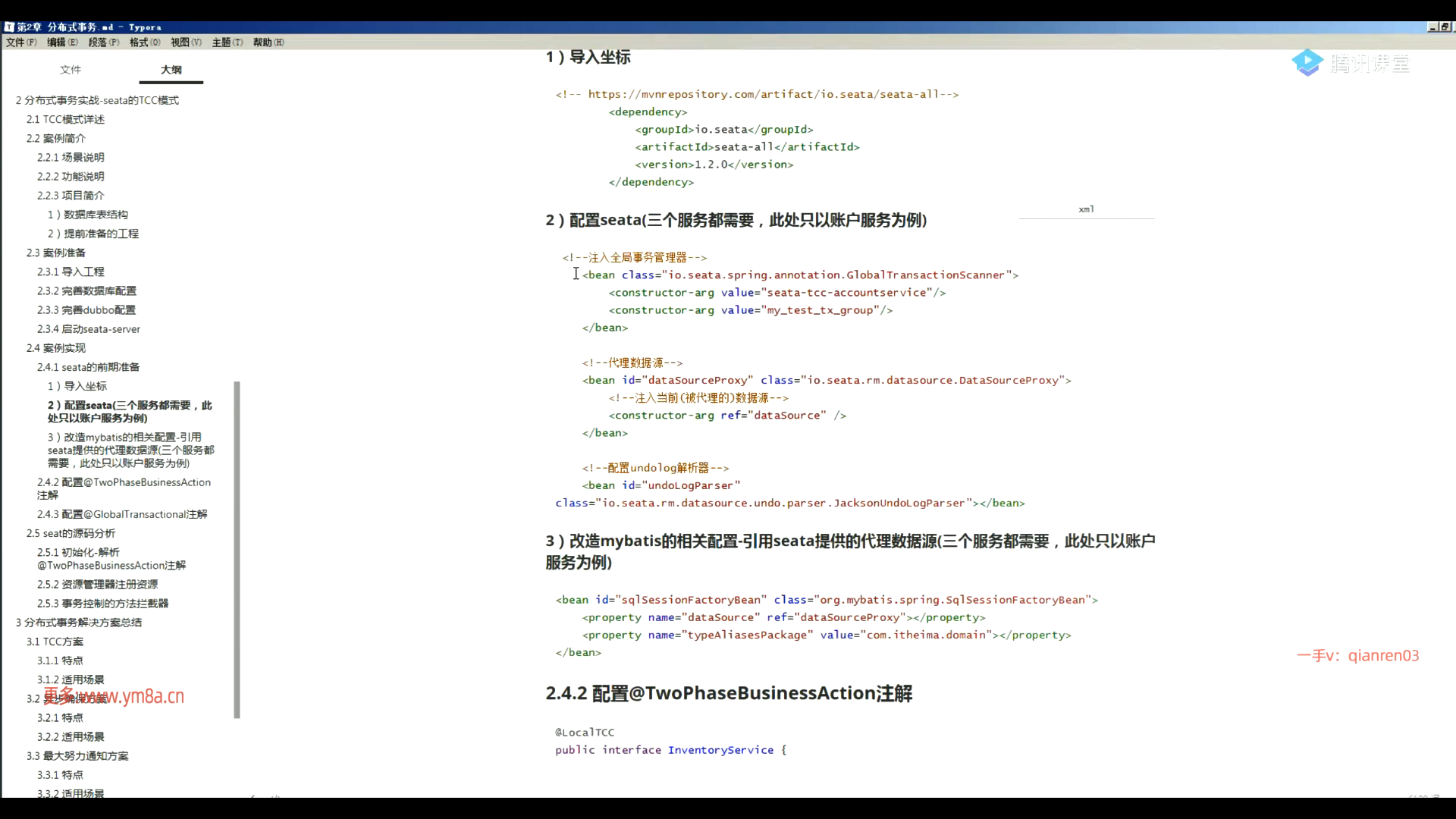Click the xml code language field
Viewport: 1456px width, 819px height.
[x=1086, y=209]
